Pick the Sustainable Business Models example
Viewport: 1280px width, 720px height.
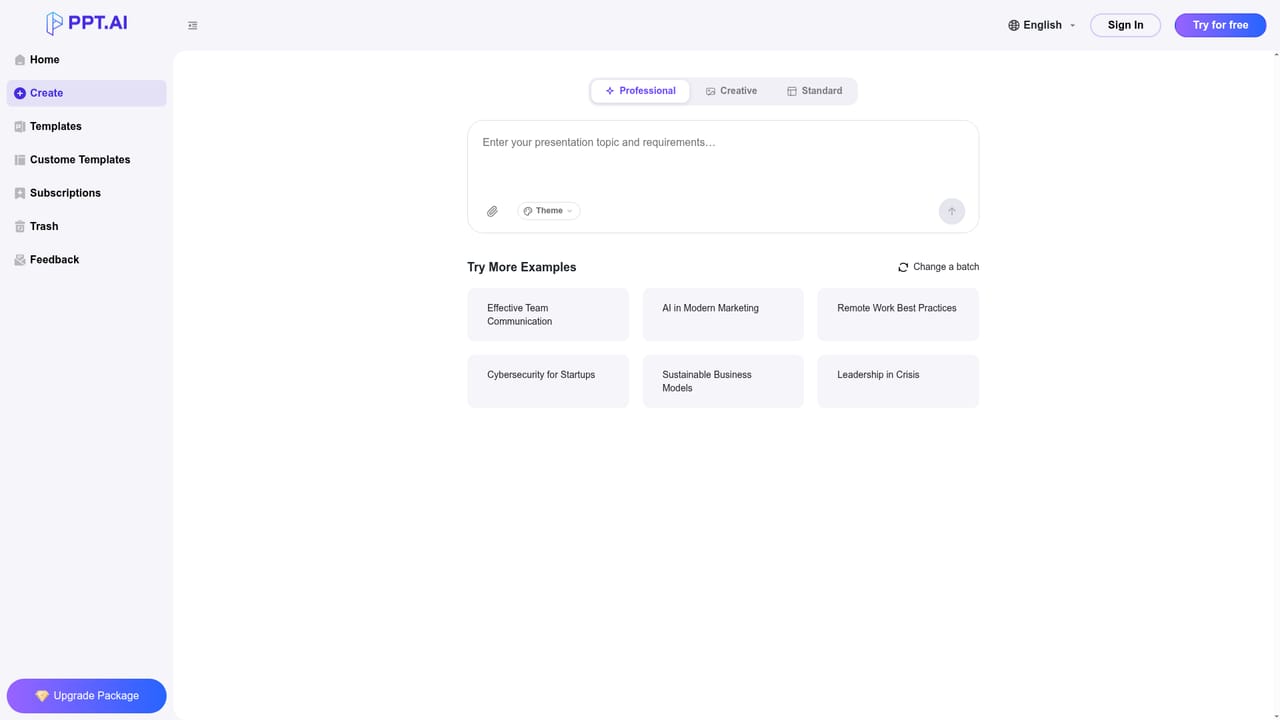click(x=723, y=381)
